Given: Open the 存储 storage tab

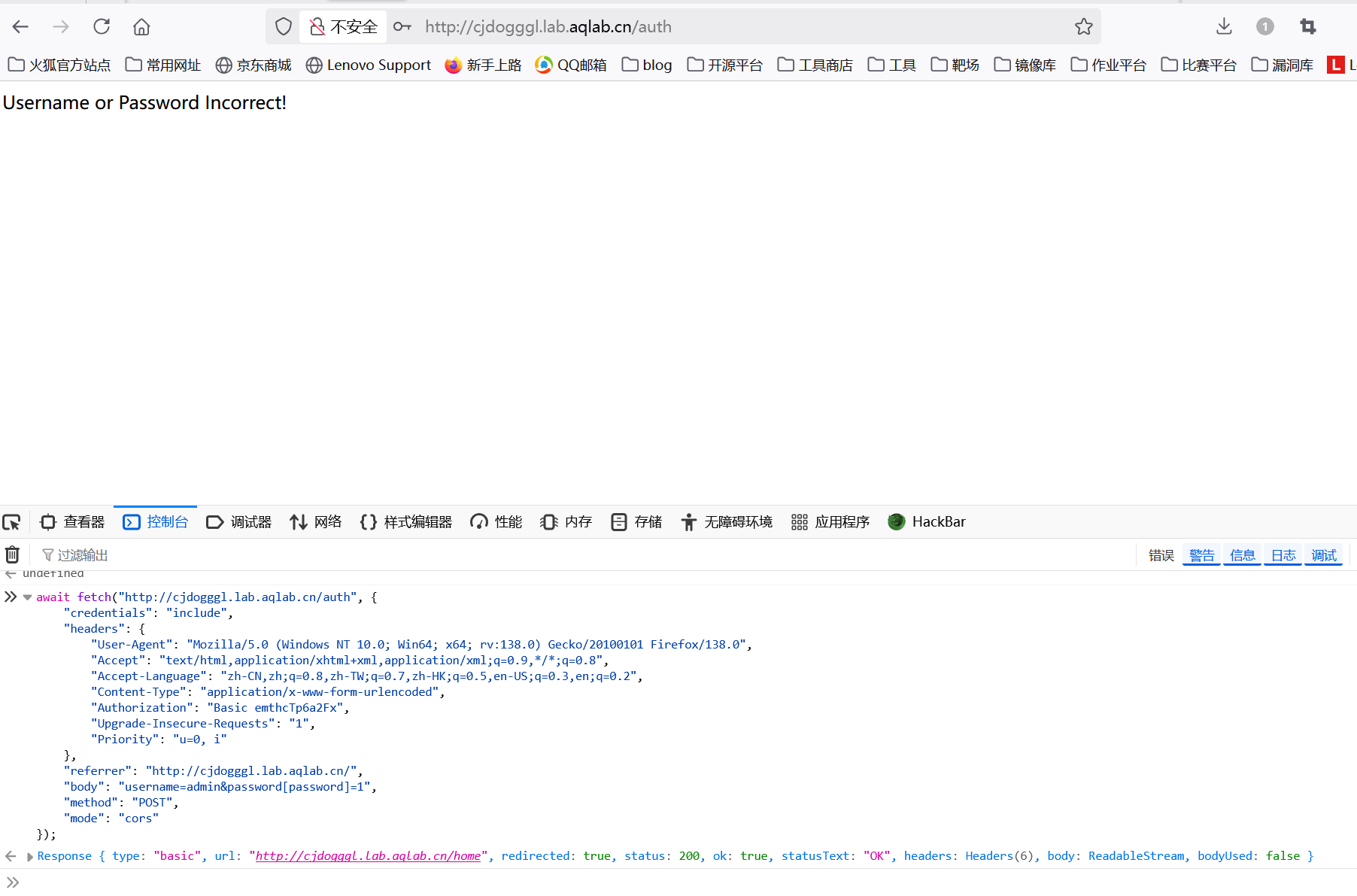Looking at the screenshot, I should point(636,522).
